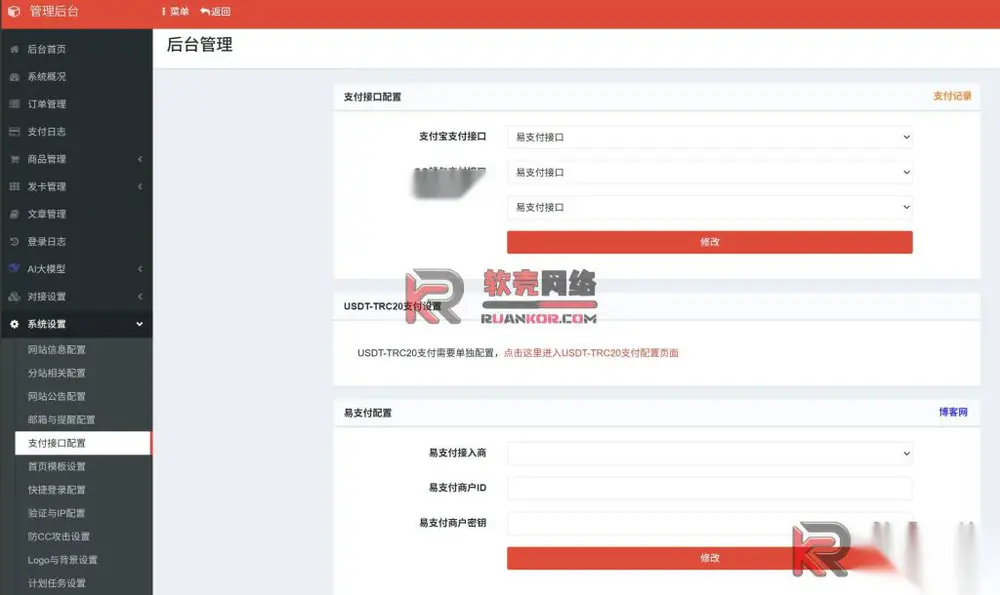Select 支付接口配置 submenu item
This screenshot has height=595, width=1000.
[x=83, y=443]
